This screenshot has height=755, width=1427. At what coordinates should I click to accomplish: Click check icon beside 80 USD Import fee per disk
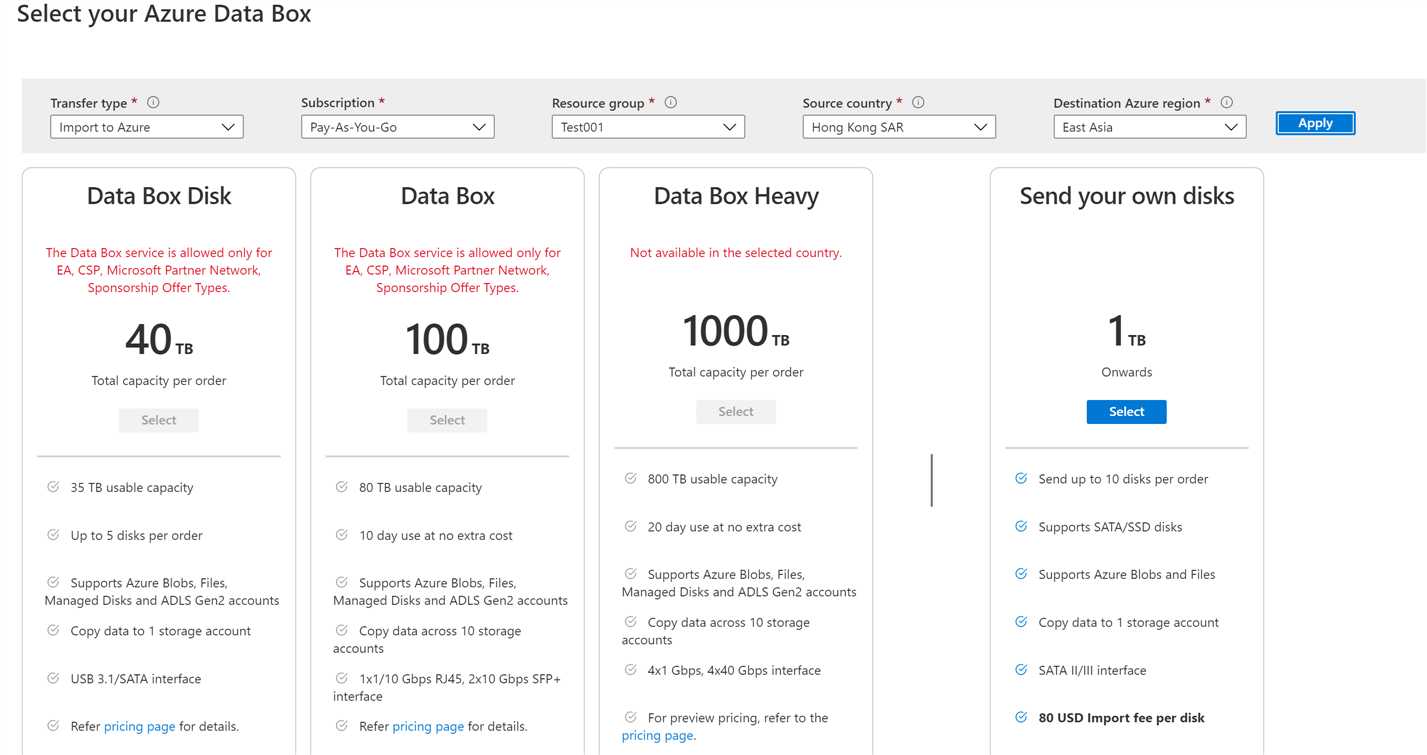click(1021, 717)
